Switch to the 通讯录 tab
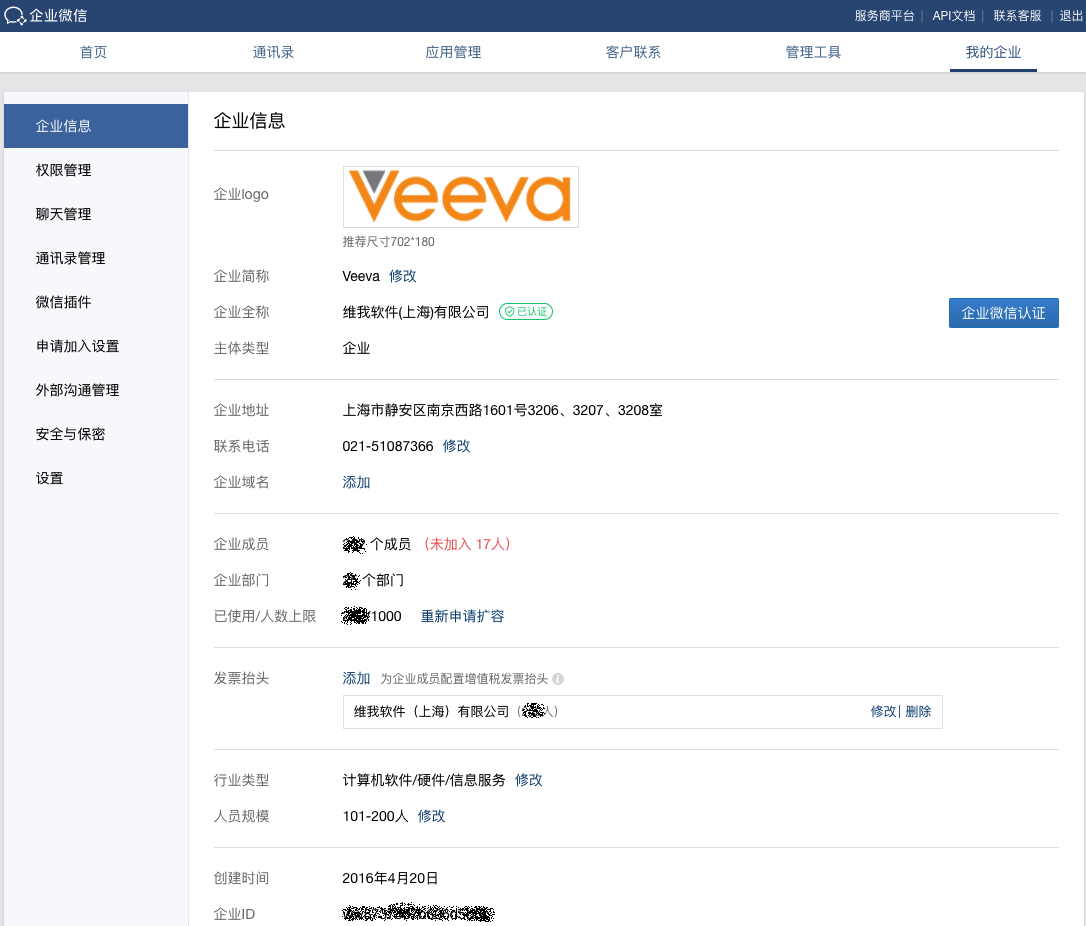The image size is (1086, 926). coord(273,52)
